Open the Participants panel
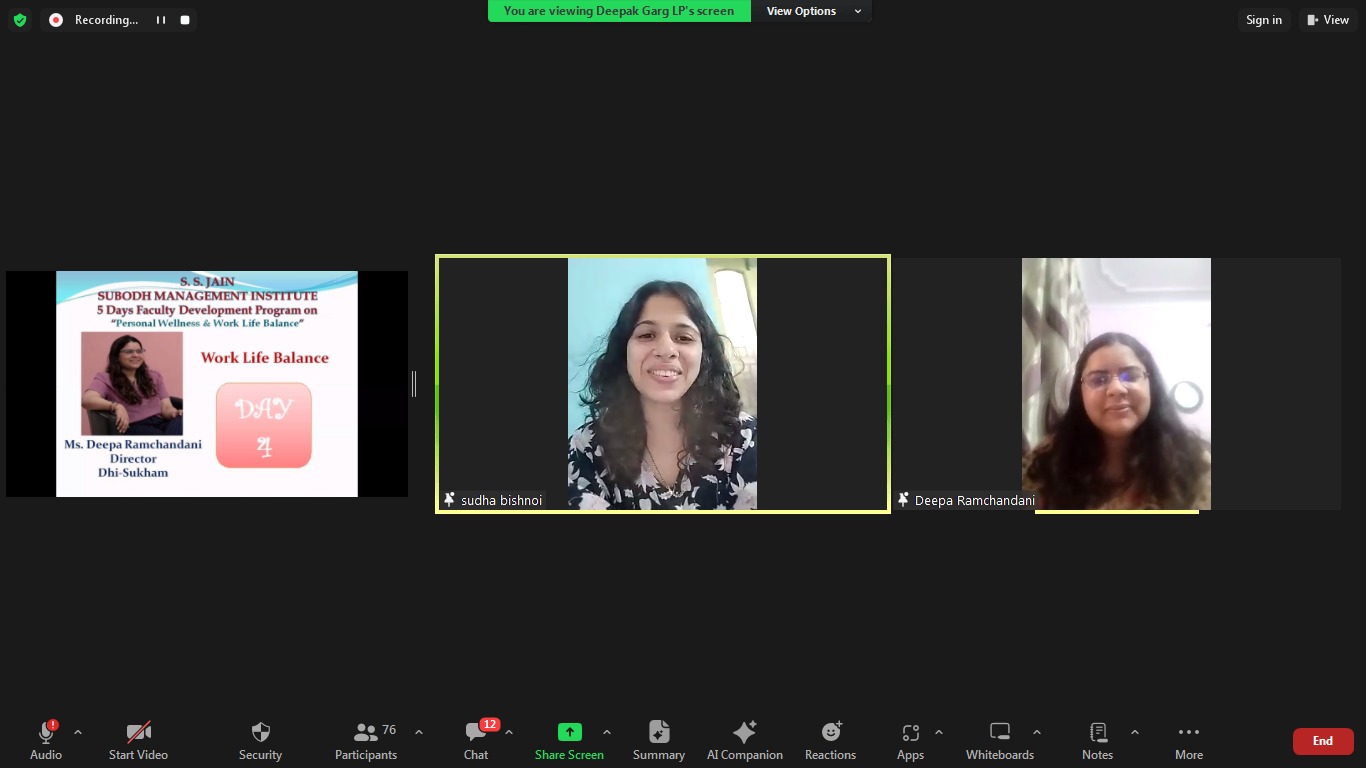 pyautogui.click(x=366, y=741)
